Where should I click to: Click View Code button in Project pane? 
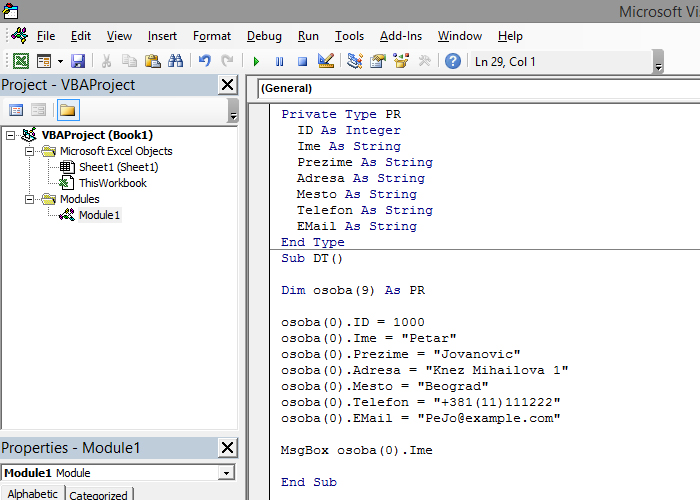pyautogui.click(x=16, y=110)
